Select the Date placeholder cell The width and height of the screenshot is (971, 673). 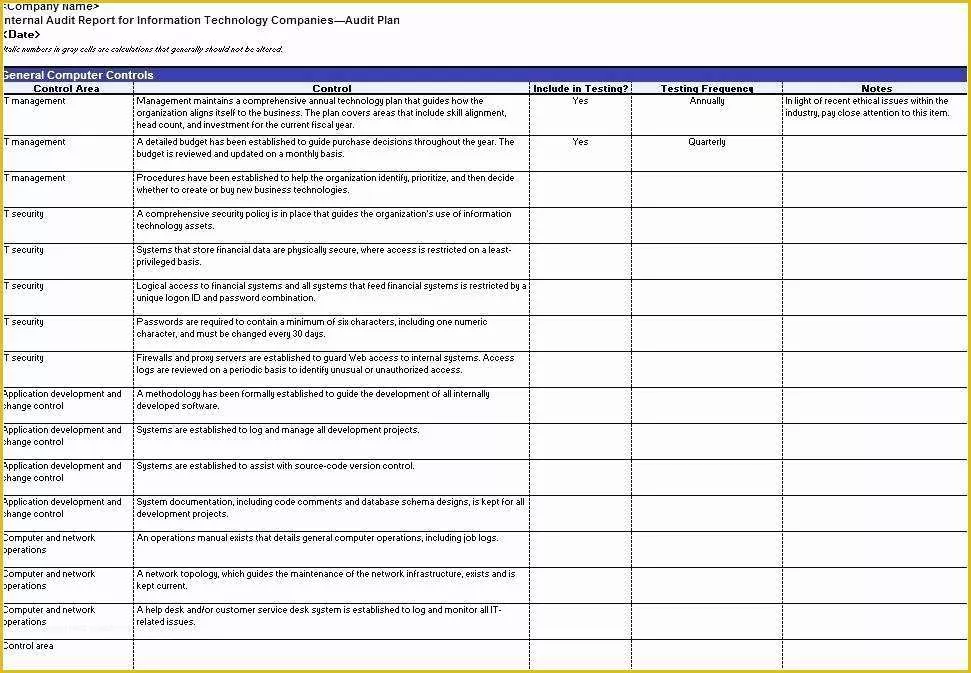[x=22, y=35]
